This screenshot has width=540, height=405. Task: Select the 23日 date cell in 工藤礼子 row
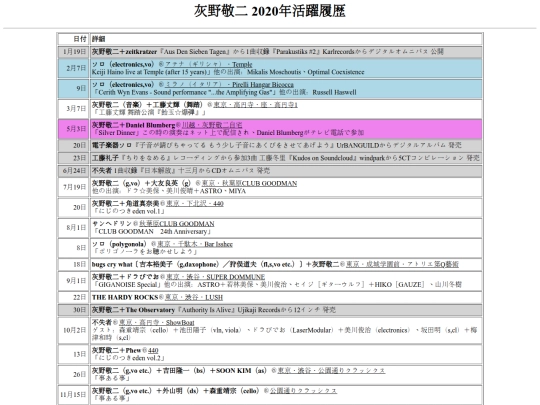(x=74, y=158)
